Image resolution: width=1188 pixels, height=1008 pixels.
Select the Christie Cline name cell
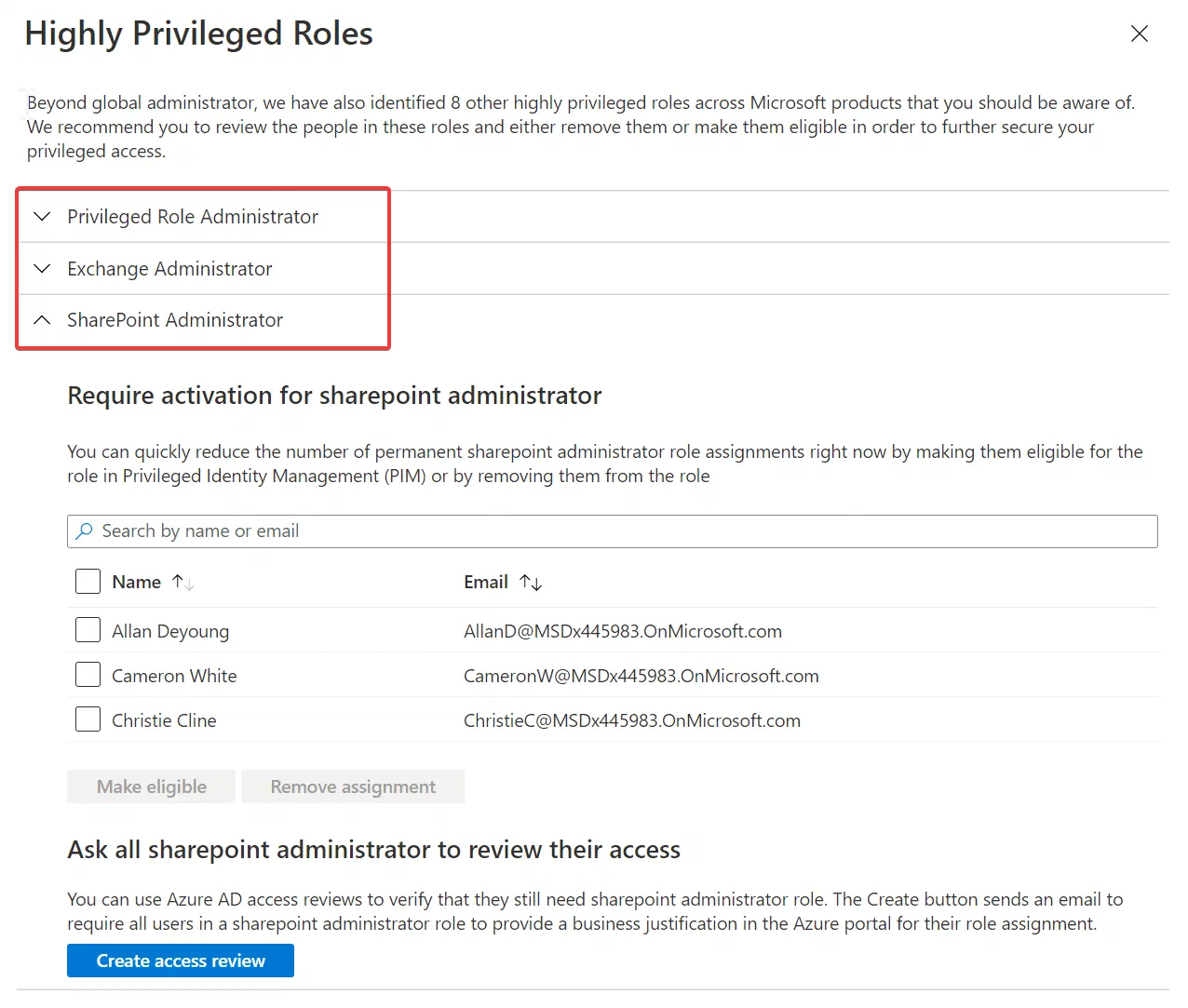[x=164, y=720]
